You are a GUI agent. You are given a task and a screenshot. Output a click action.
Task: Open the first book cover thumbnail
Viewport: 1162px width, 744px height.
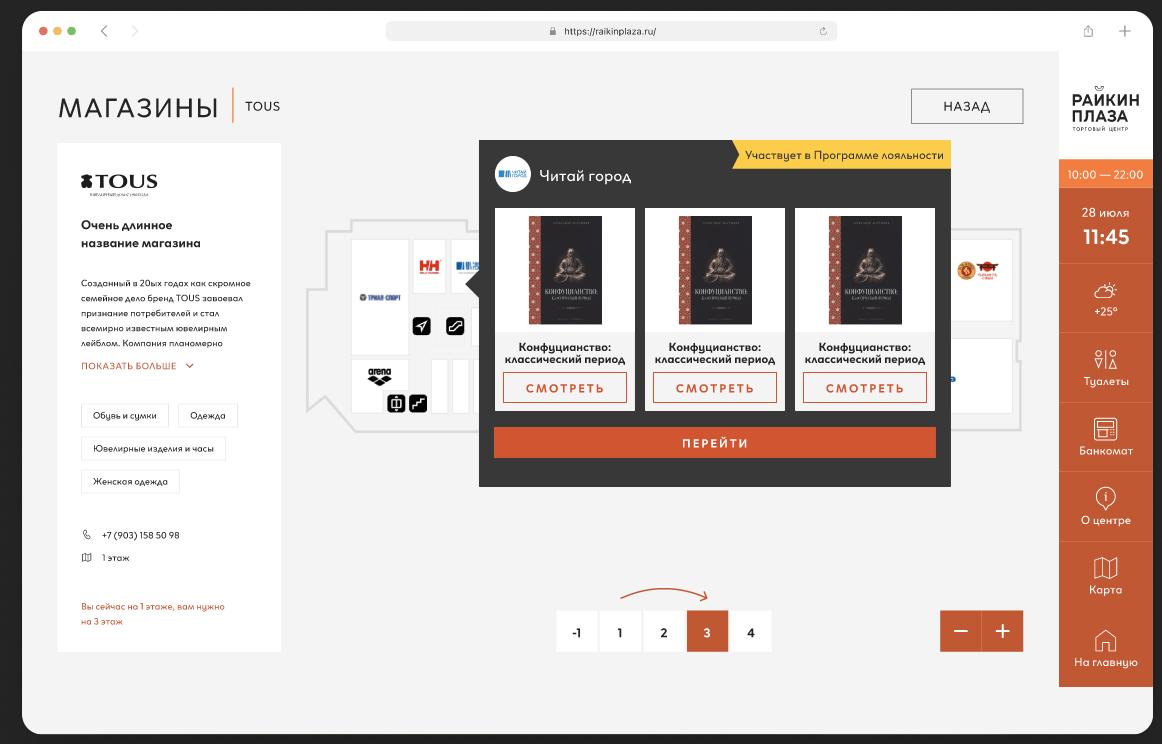point(565,270)
